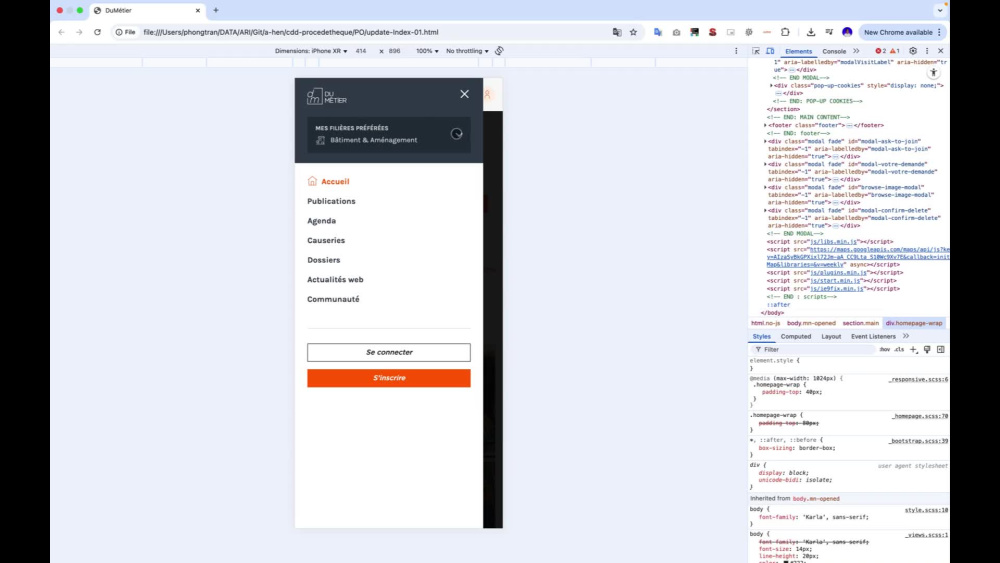This screenshot has height=563, width=1000.
Task: Go back with the browser back arrow
Action: (61, 32)
